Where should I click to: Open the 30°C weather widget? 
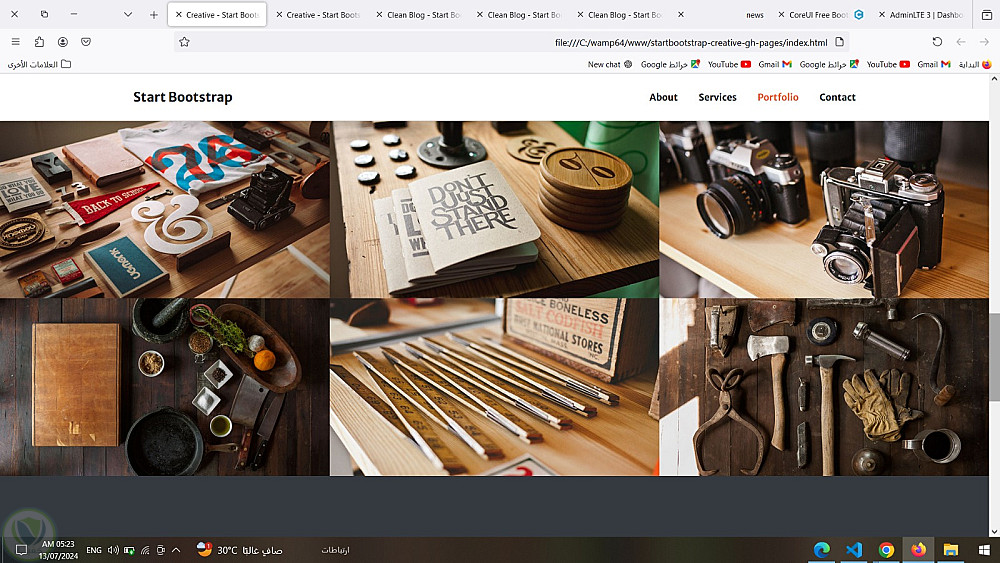click(x=239, y=550)
